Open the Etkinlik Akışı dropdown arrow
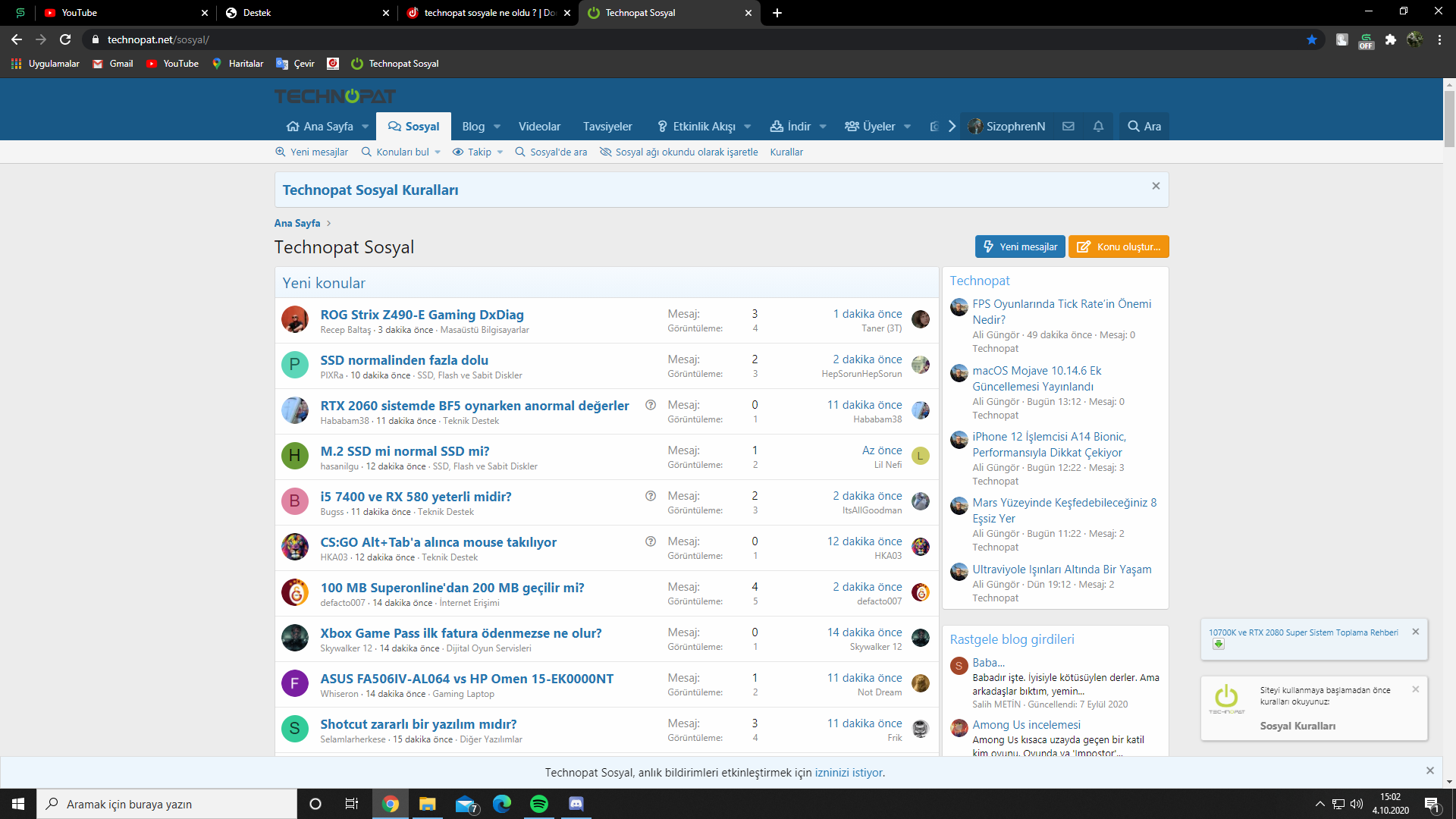Viewport: 1456px width, 819px height. (x=748, y=127)
